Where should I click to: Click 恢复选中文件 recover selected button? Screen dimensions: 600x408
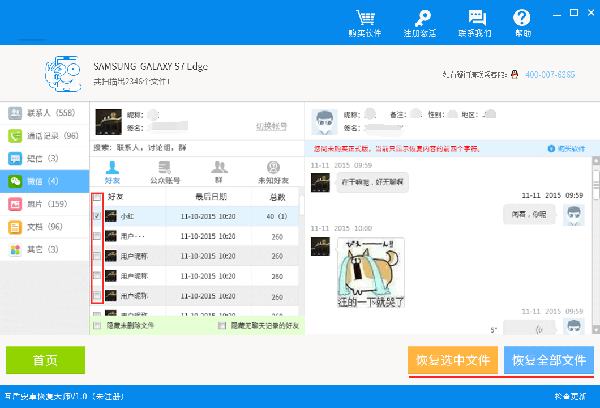click(x=453, y=360)
